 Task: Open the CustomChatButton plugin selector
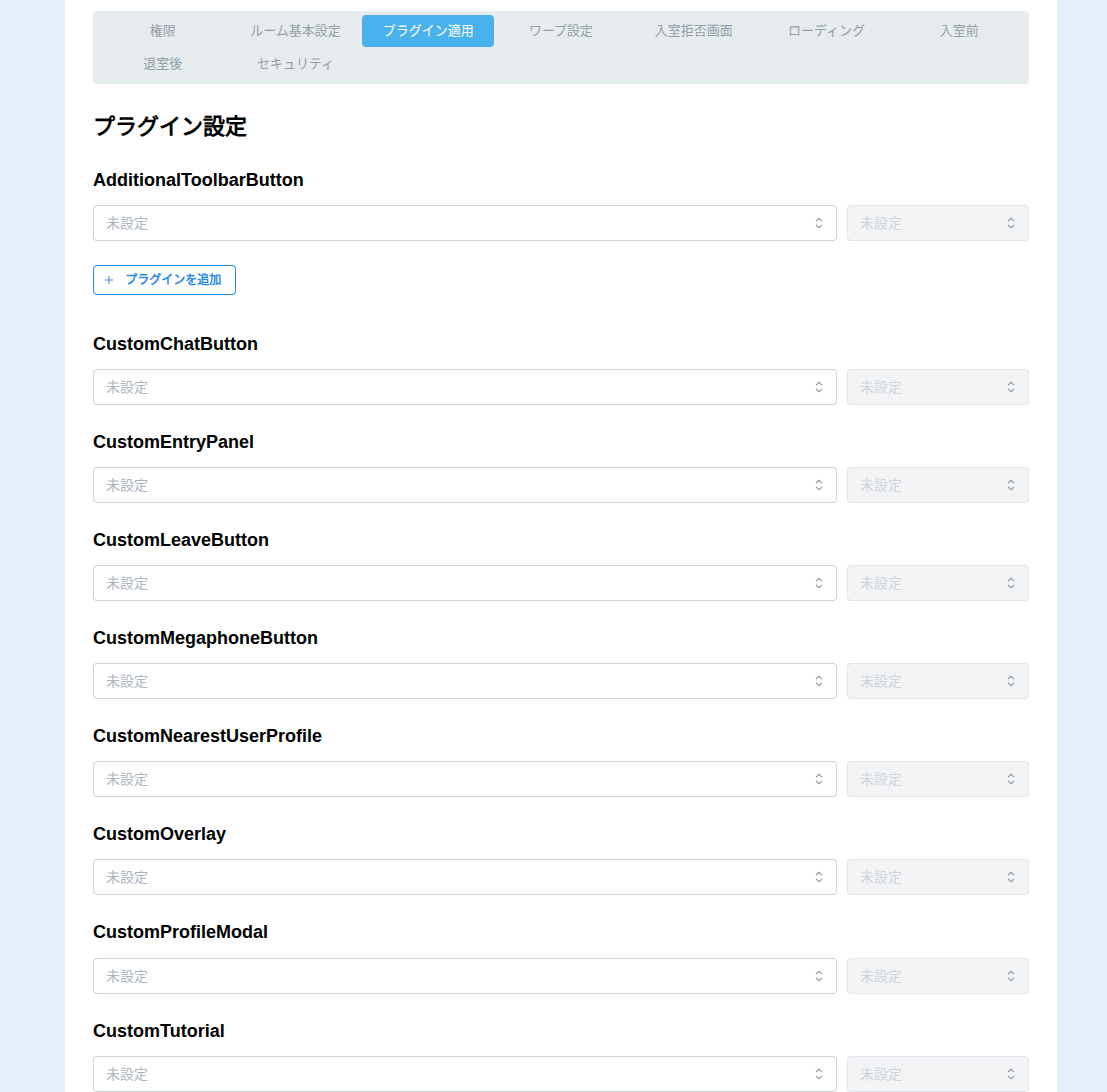(x=464, y=387)
